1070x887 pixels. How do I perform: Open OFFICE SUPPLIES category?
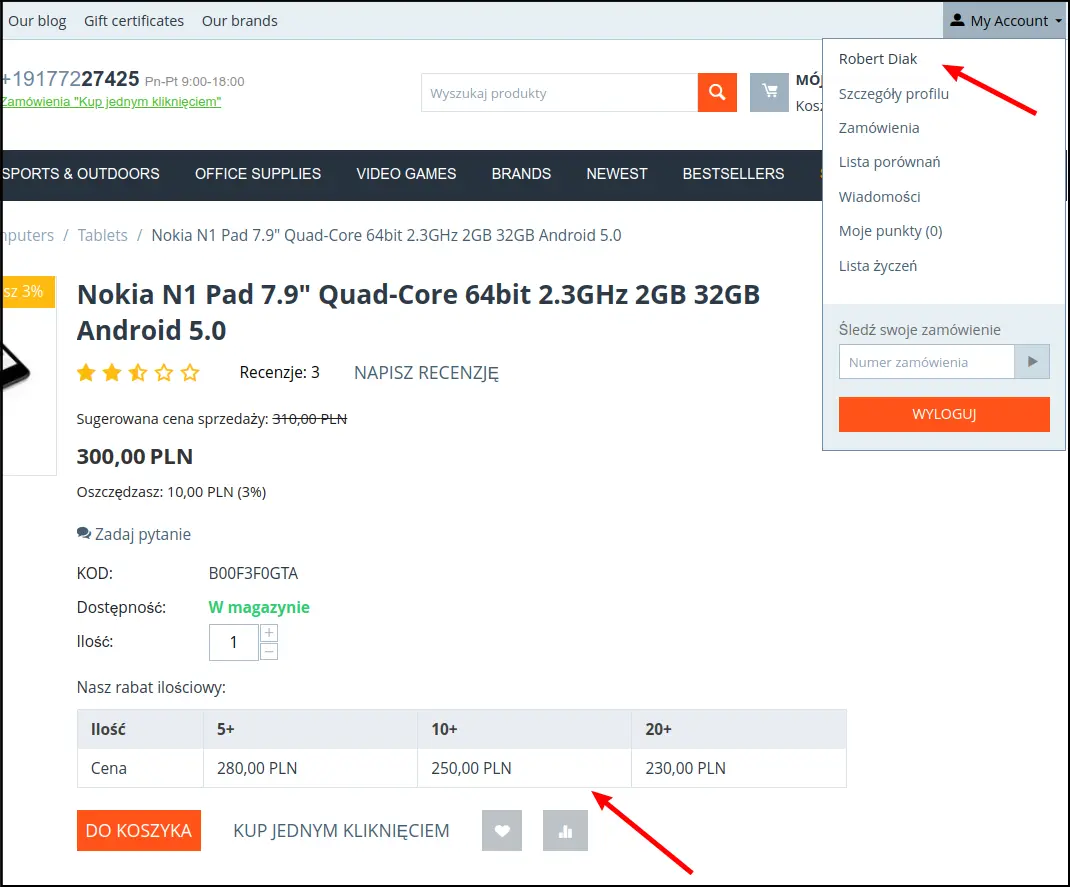pyautogui.click(x=258, y=174)
